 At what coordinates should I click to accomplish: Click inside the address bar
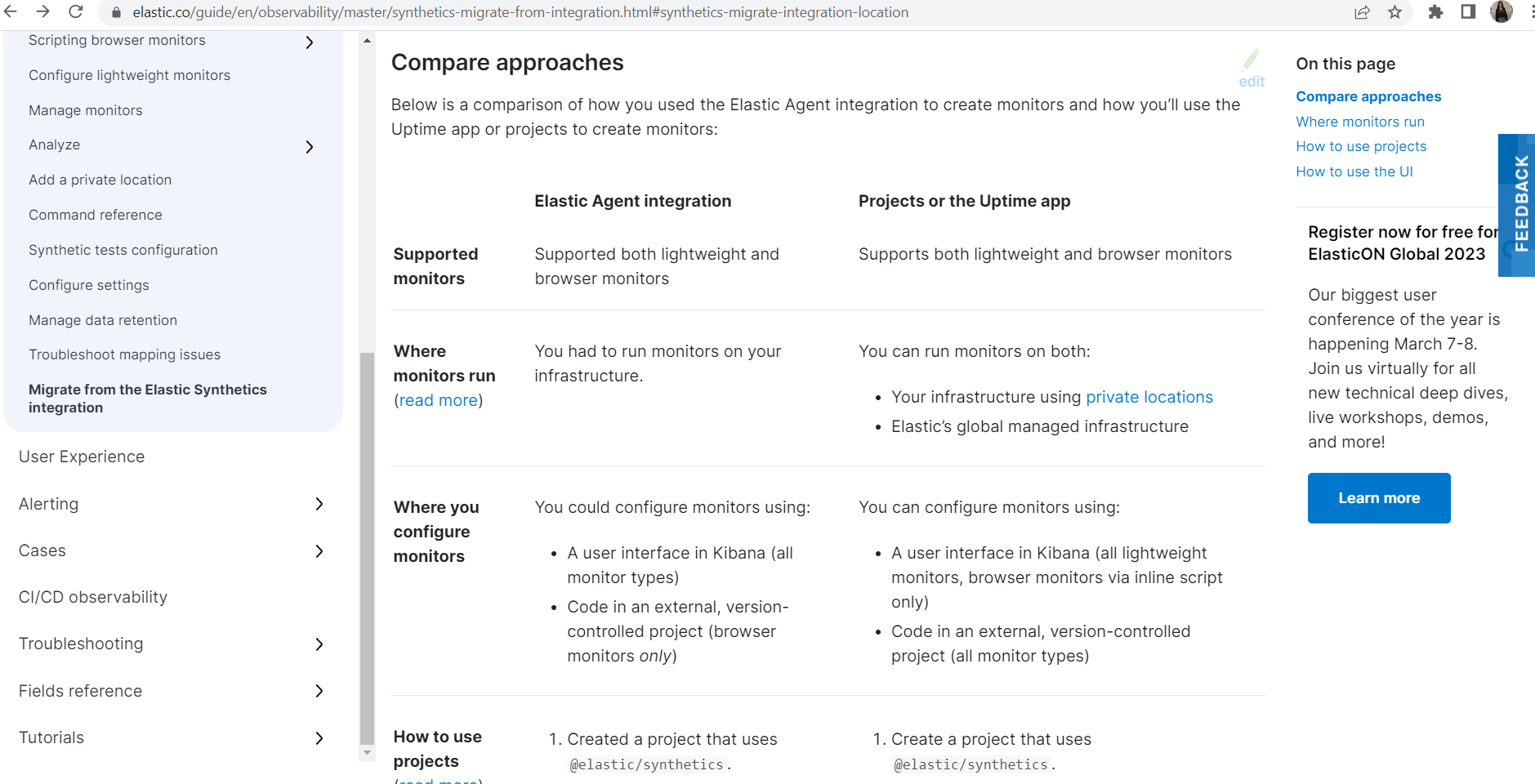[x=490, y=12]
